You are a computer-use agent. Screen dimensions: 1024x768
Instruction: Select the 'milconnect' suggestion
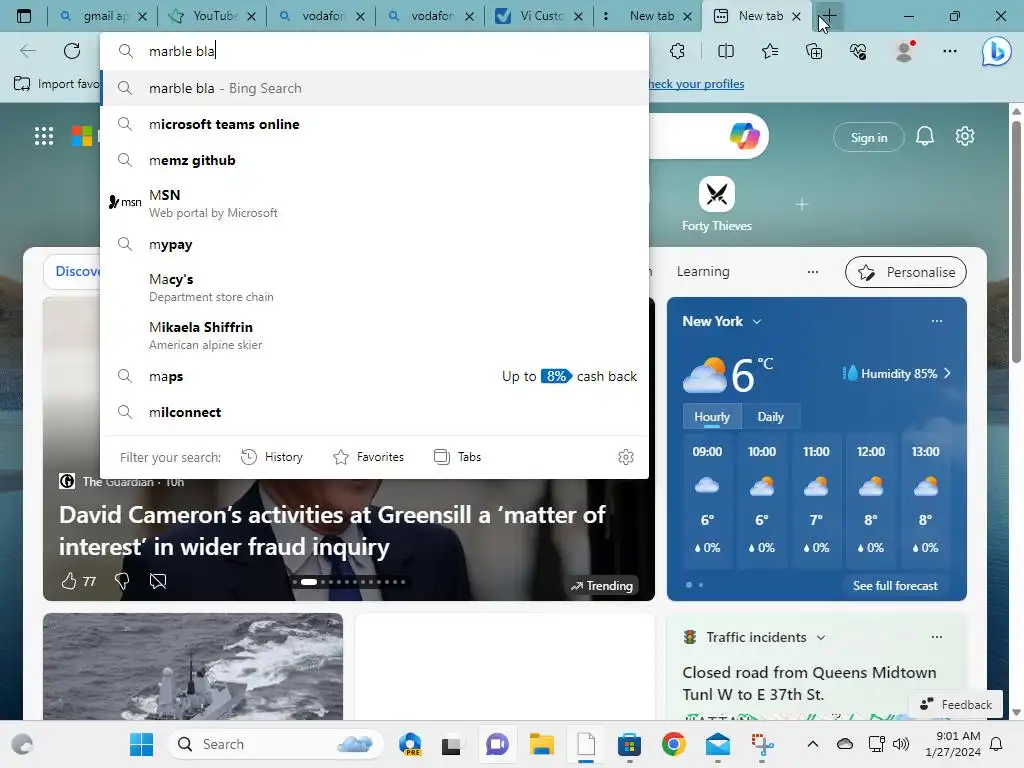[374, 412]
